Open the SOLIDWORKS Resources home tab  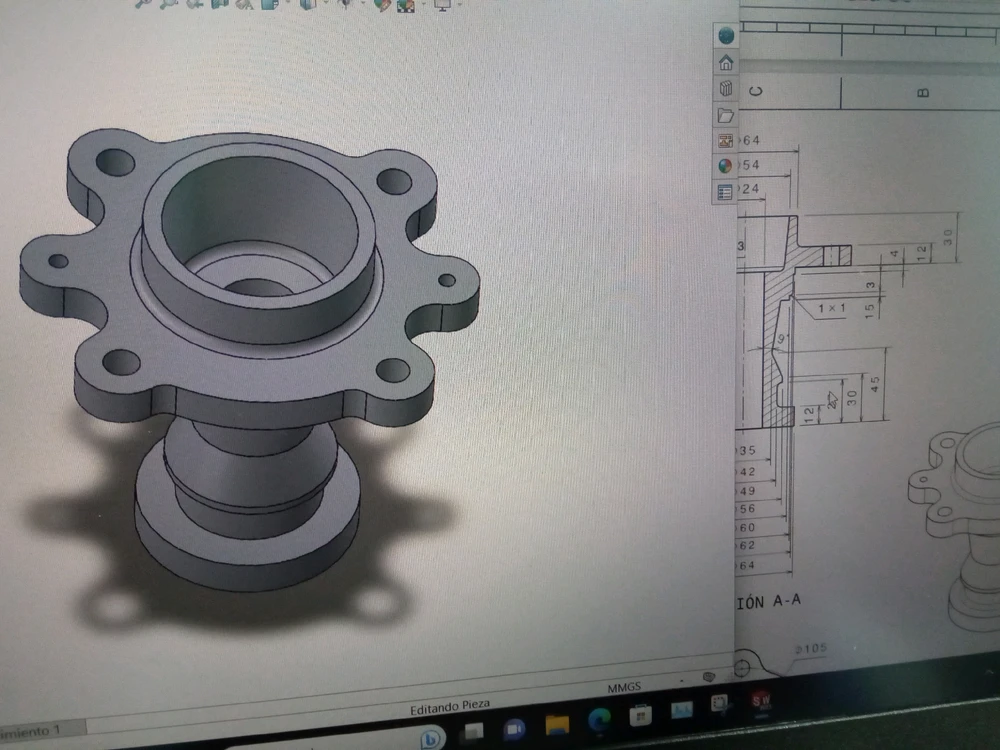[x=726, y=63]
